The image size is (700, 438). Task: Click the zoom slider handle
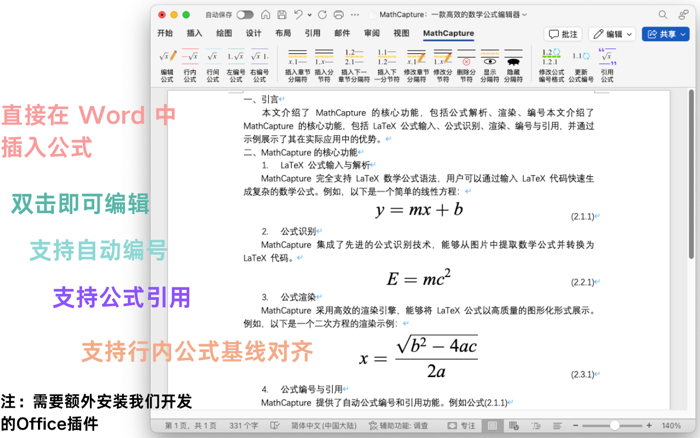tap(615, 425)
